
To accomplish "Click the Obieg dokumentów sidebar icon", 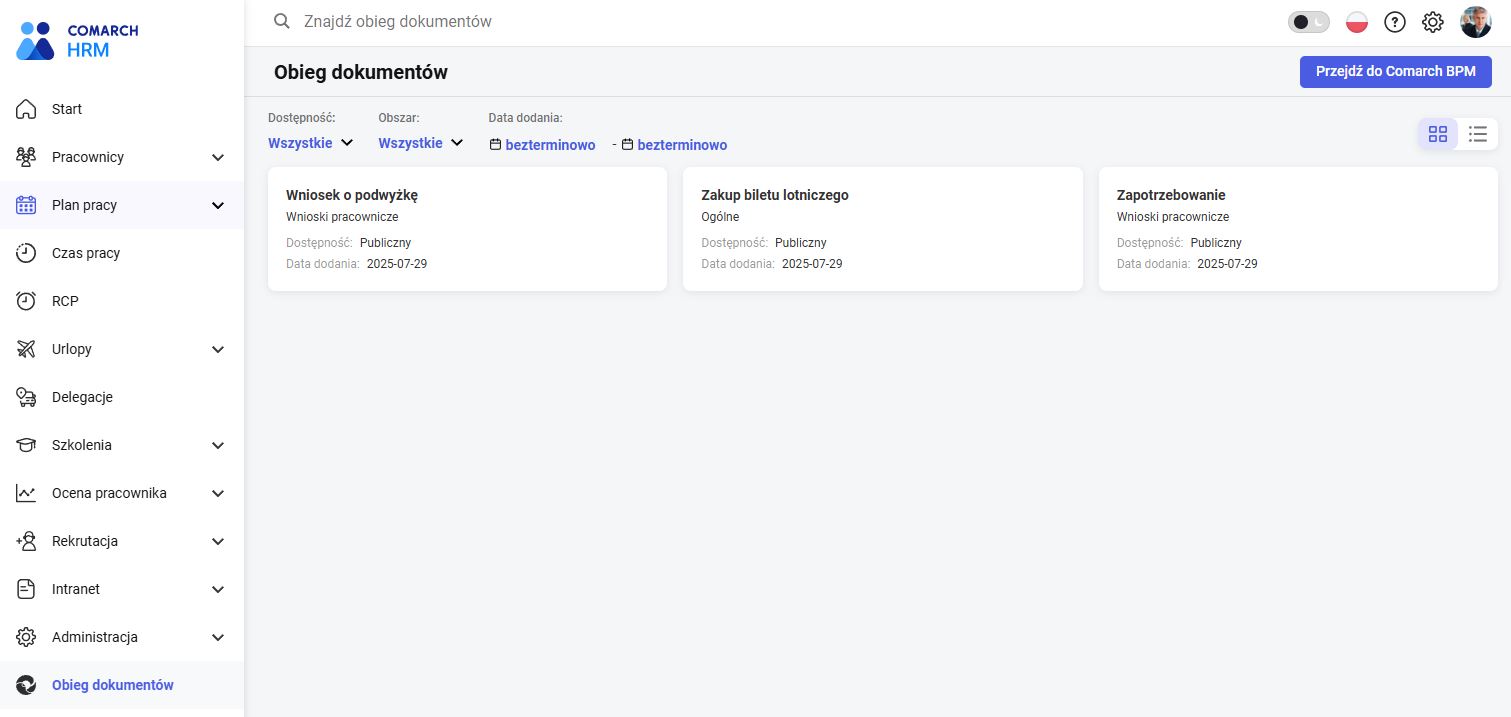I will point(27,685).
